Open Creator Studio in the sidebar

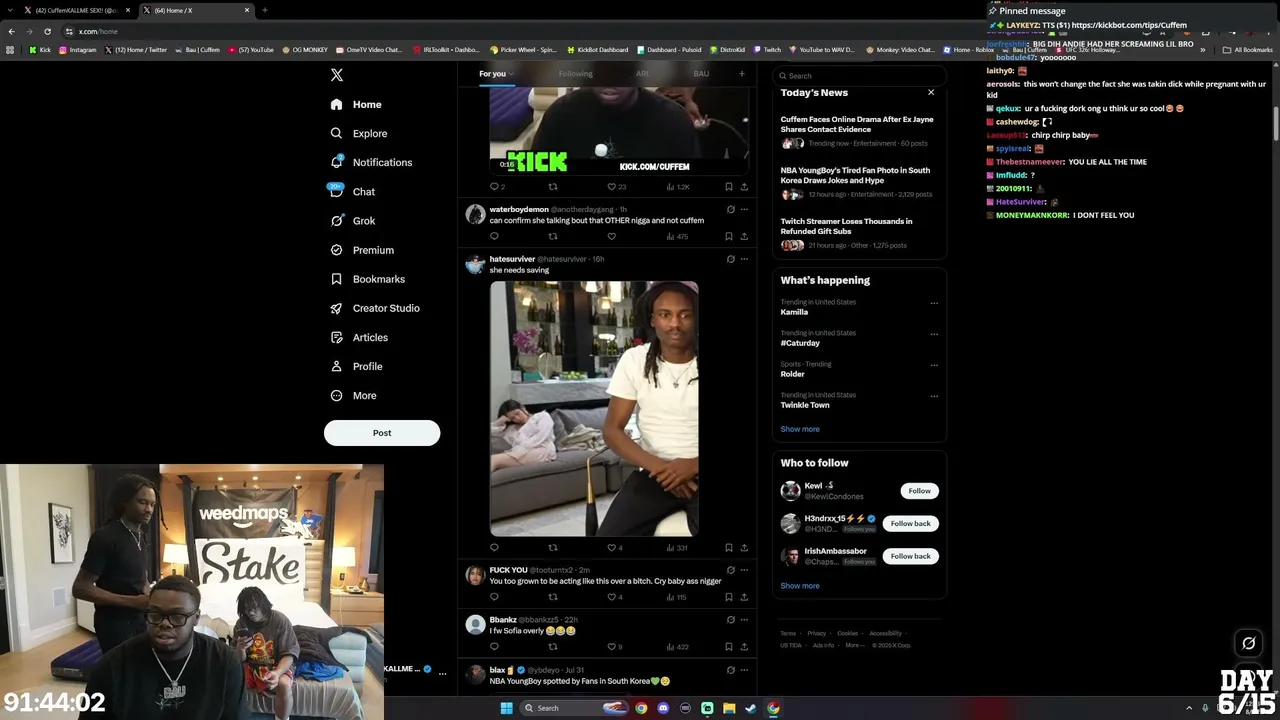pos(375,308)
